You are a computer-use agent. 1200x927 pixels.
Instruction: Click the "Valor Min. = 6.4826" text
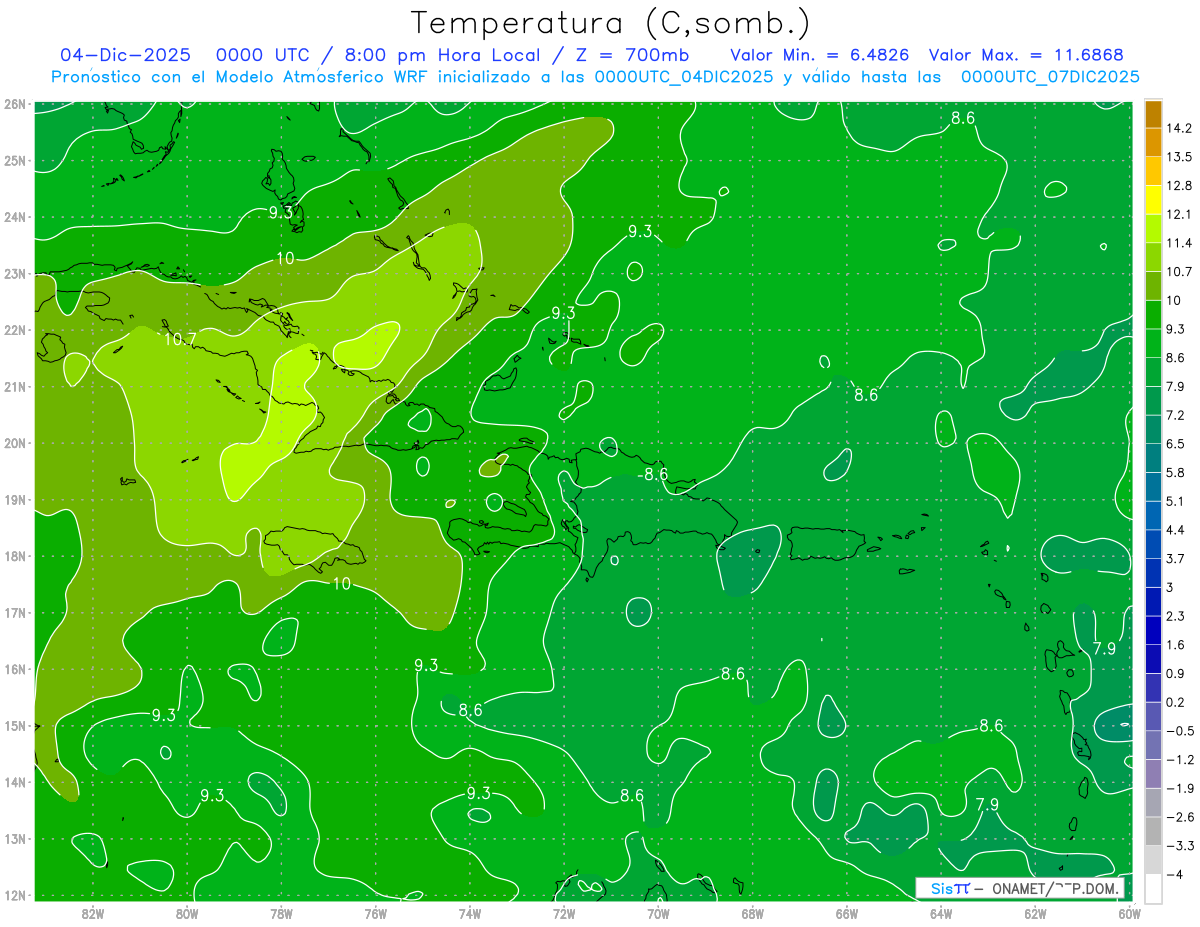[822, 55]
